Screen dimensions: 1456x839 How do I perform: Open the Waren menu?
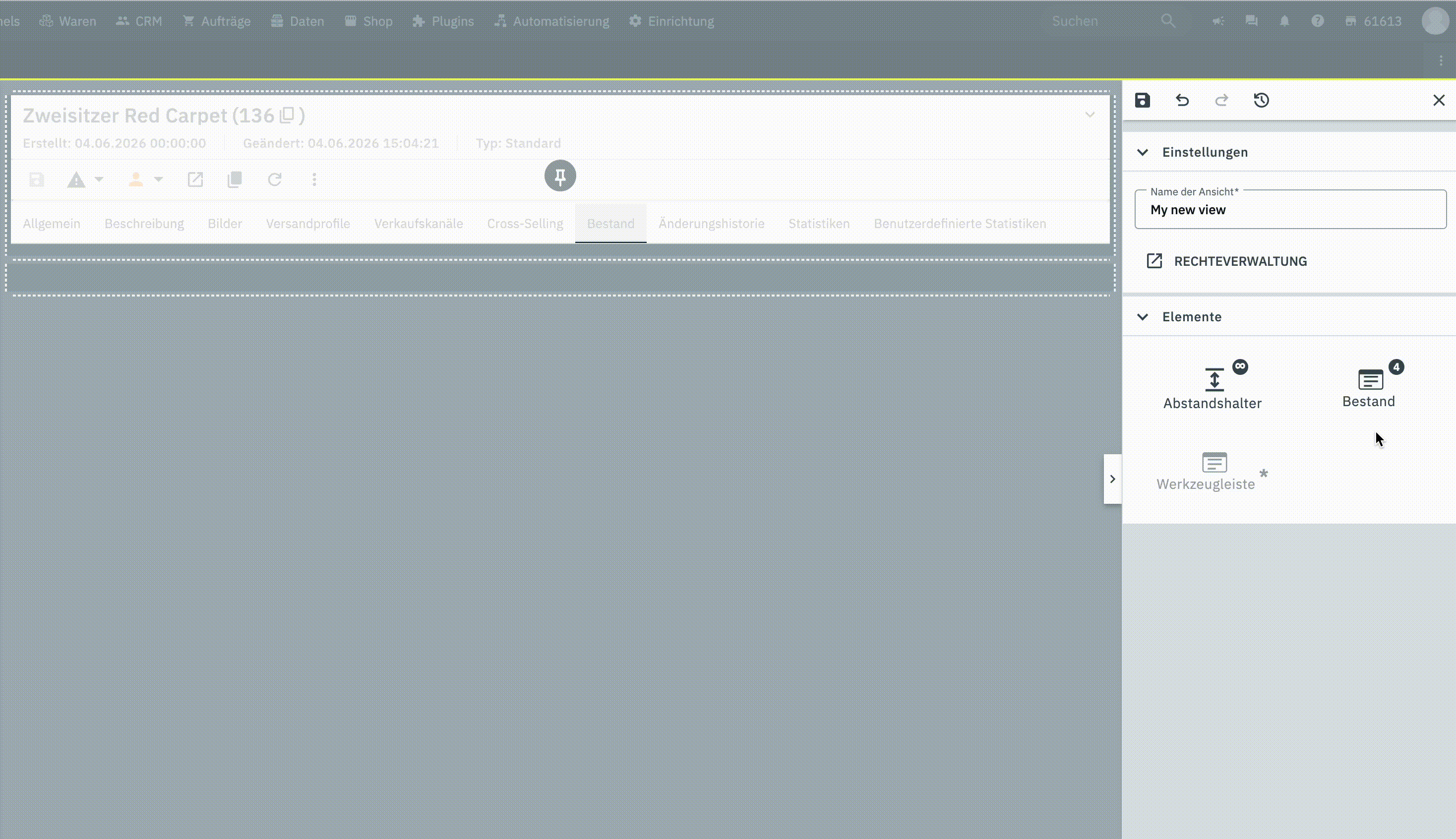point(67,21)
